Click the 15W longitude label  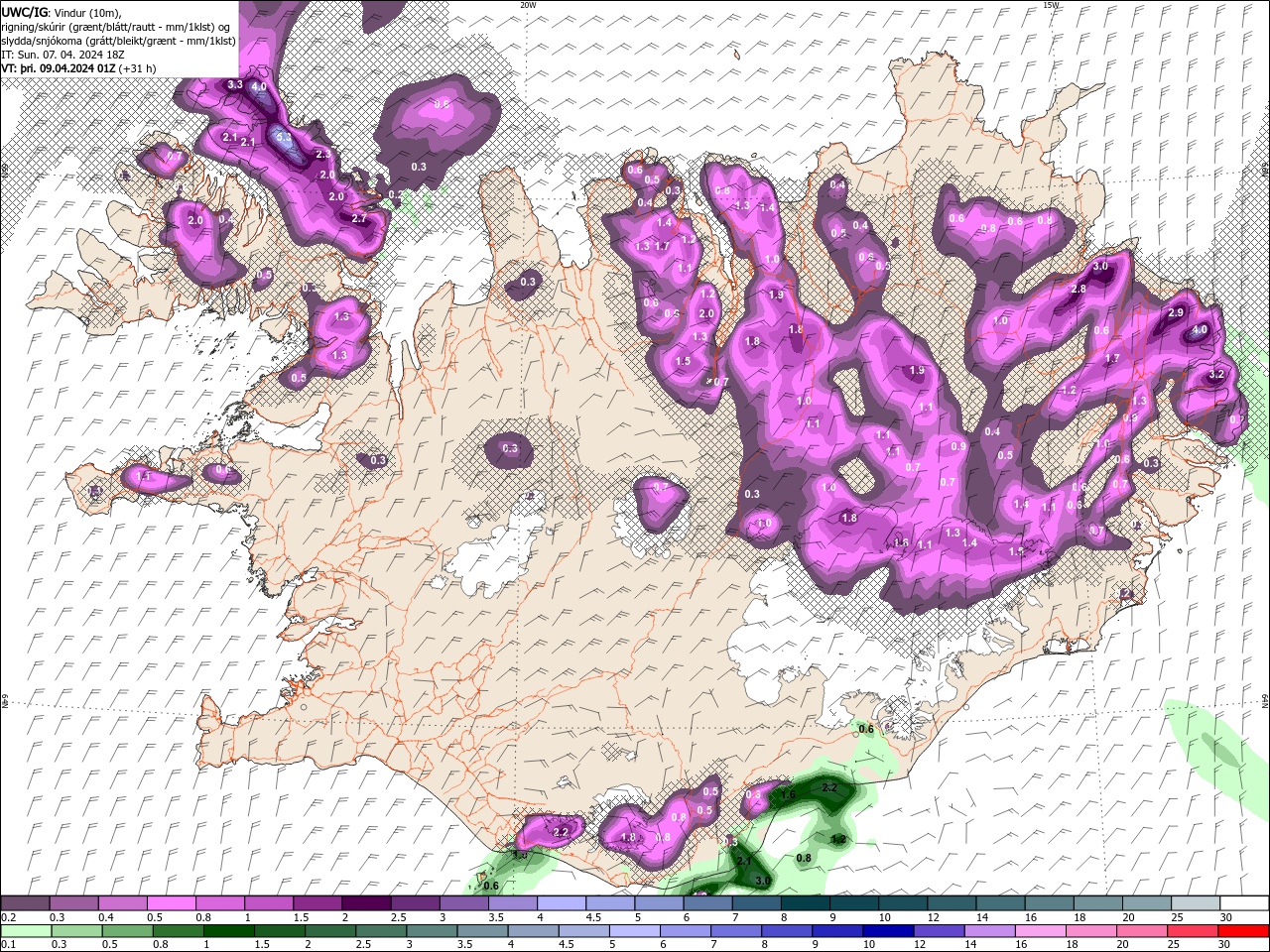[x=1051, y=4]
